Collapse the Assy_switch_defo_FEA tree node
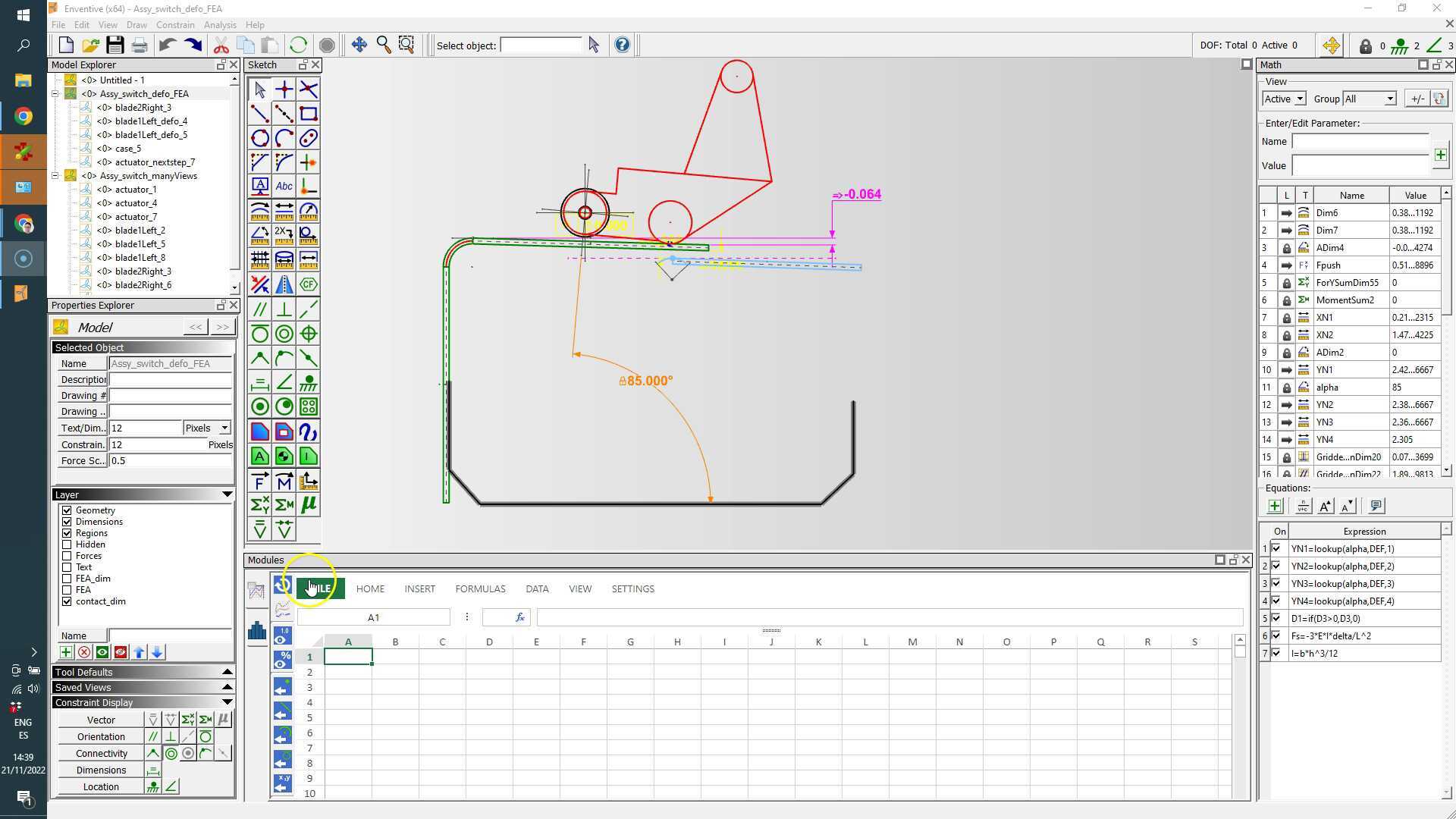 tap(55, 94)
